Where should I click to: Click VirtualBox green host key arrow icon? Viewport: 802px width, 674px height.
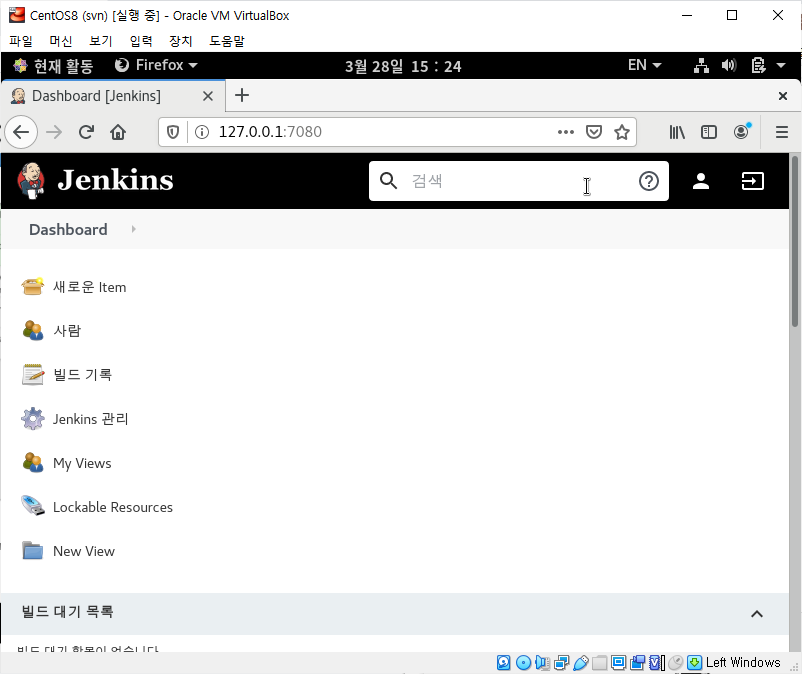click(x=695, y=663)
